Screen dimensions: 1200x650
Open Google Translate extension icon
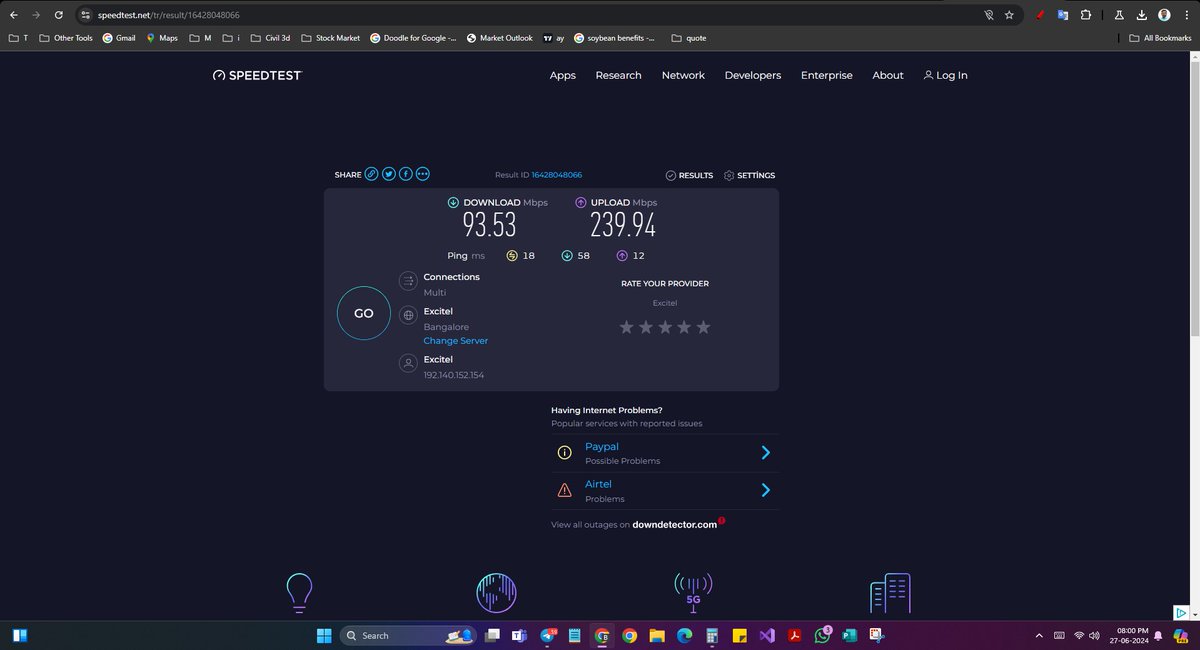[x=1063, y=15]
